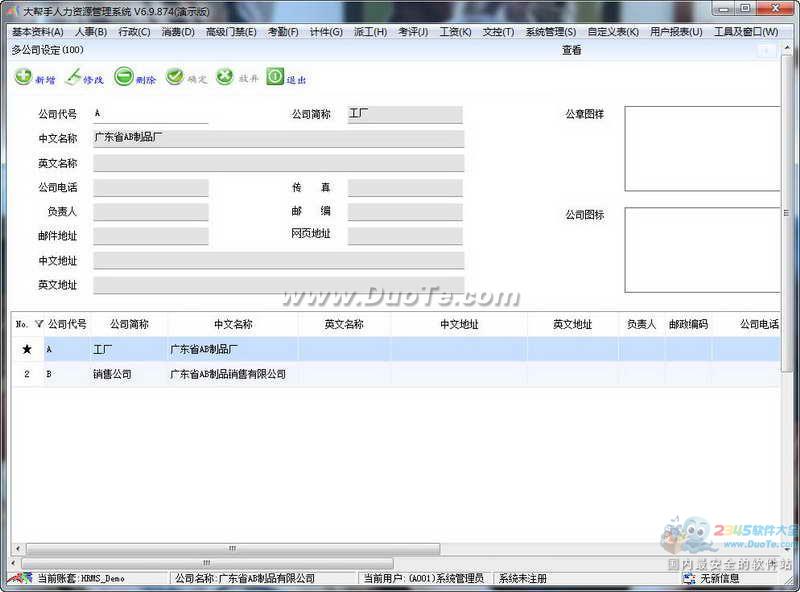Click the 退出 (Exit) power icon
800x592 pixels.
pos(275,77)
